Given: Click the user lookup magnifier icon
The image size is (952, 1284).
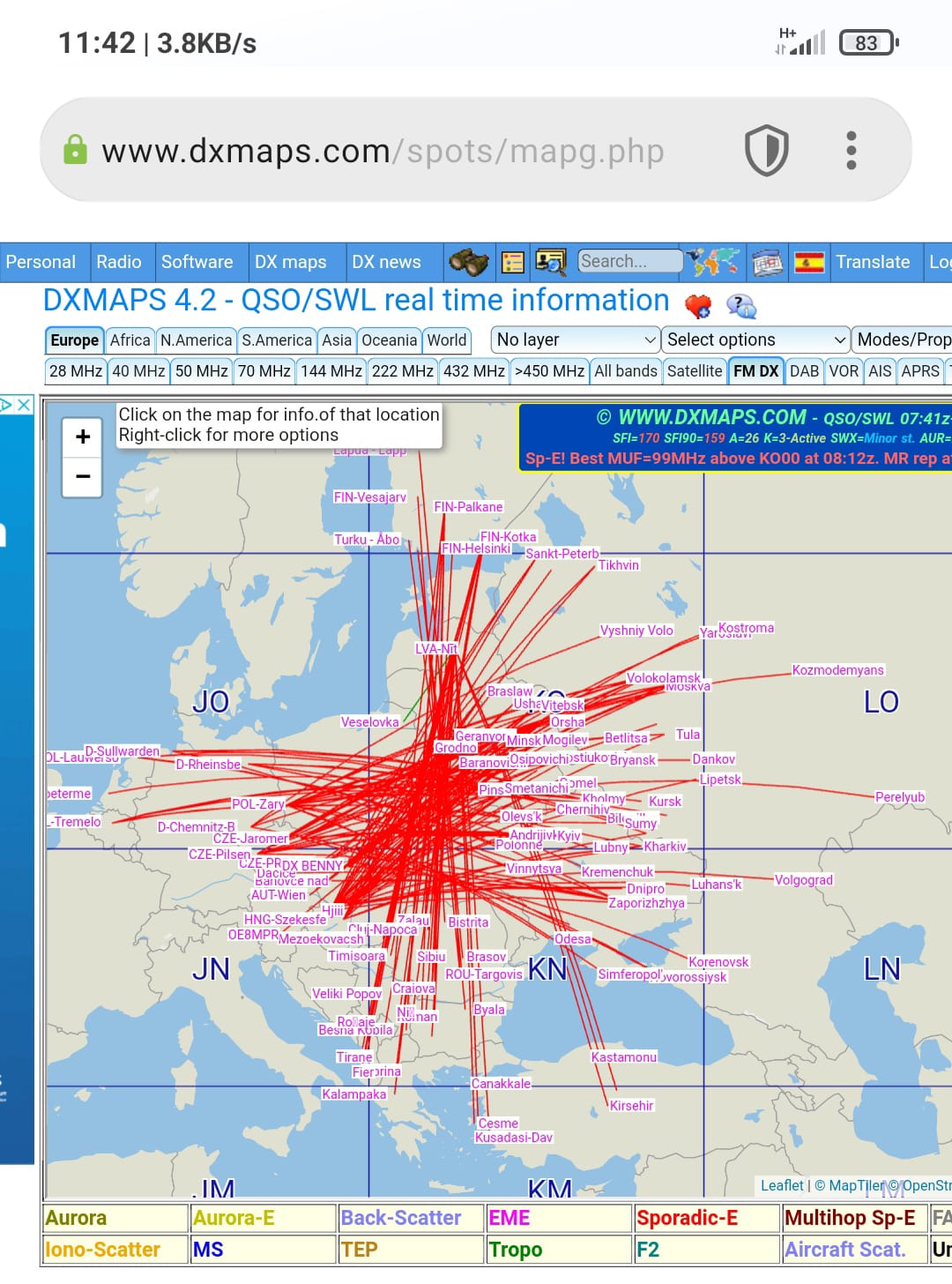Looking at the screenshot, I should pos(551,262).
